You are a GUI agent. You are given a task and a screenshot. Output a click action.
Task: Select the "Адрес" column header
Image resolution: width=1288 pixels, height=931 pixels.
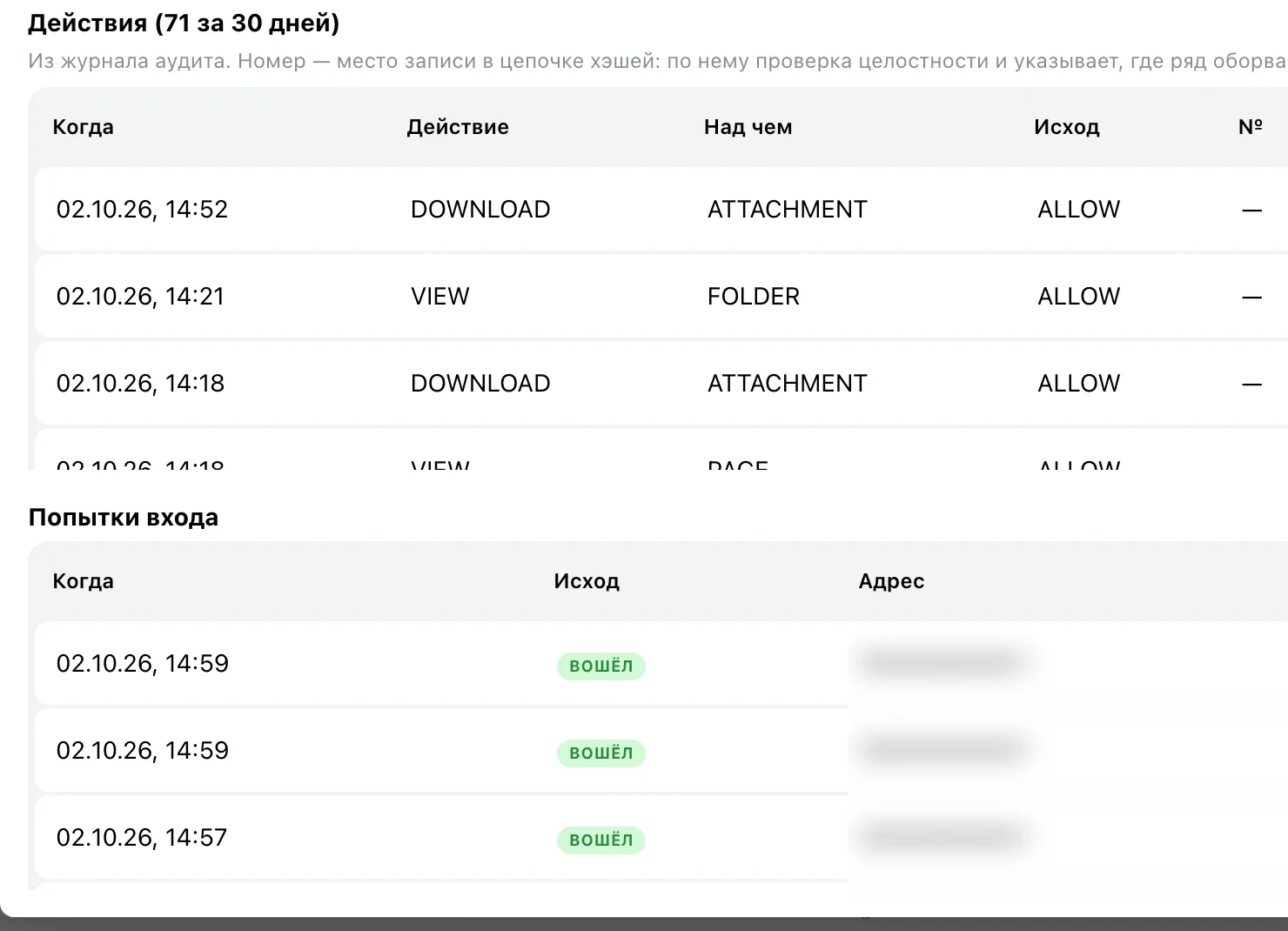click(x=891, y=581)
